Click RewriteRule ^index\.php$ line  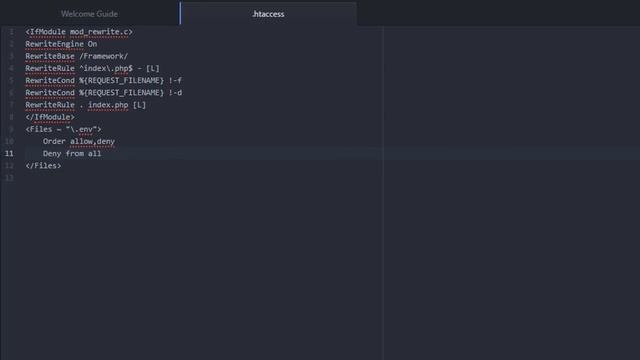(x=92, y=69)
